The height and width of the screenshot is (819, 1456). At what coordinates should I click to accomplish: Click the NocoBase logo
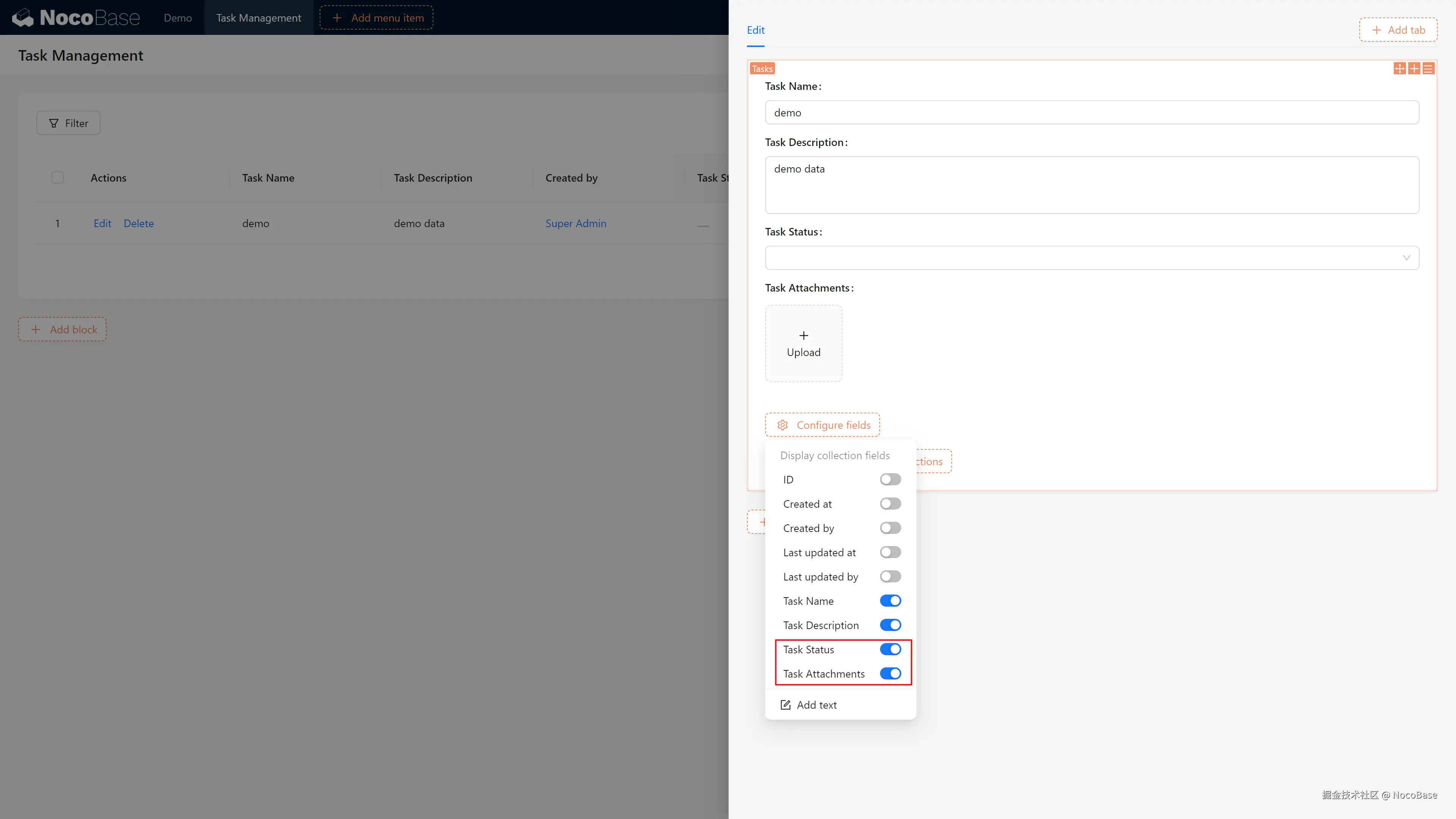[x=76, y=17]
